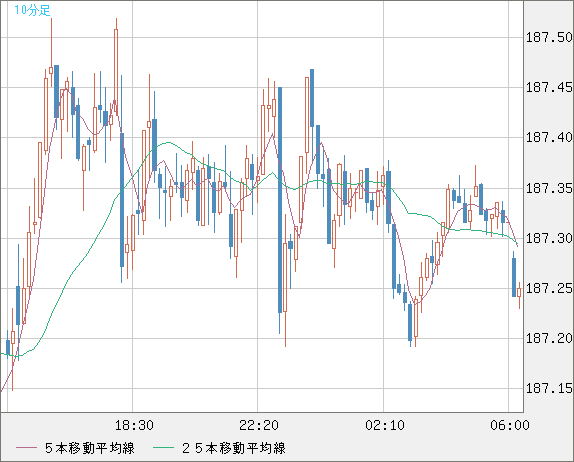Click the 25本移動平均線 legend text
The image size is (574, 462).
(x=234, y=448)
